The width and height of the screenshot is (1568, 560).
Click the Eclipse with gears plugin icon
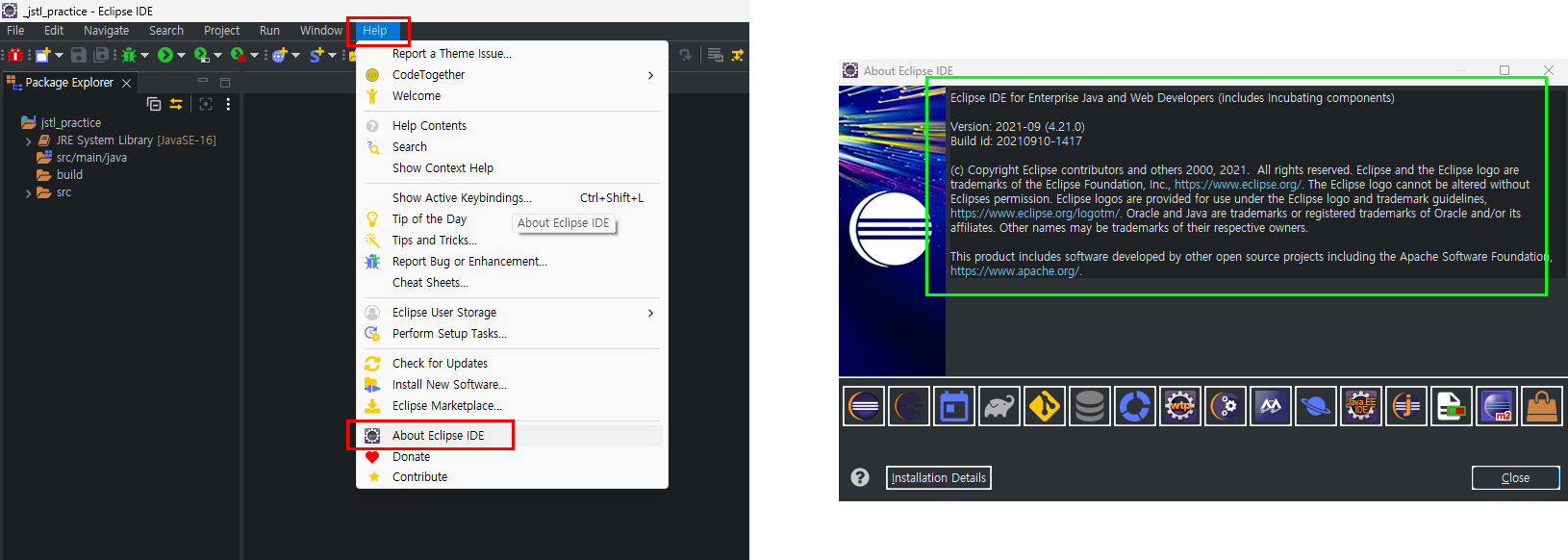point(1225,406)
